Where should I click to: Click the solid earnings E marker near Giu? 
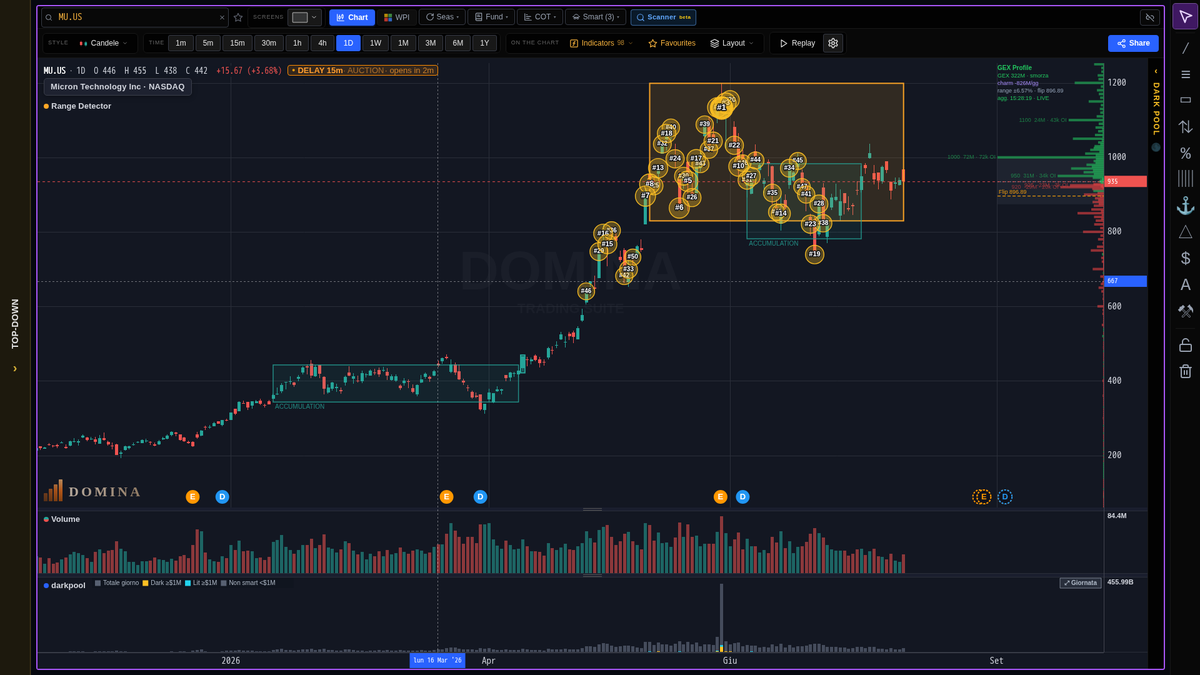tap(720, 497)
